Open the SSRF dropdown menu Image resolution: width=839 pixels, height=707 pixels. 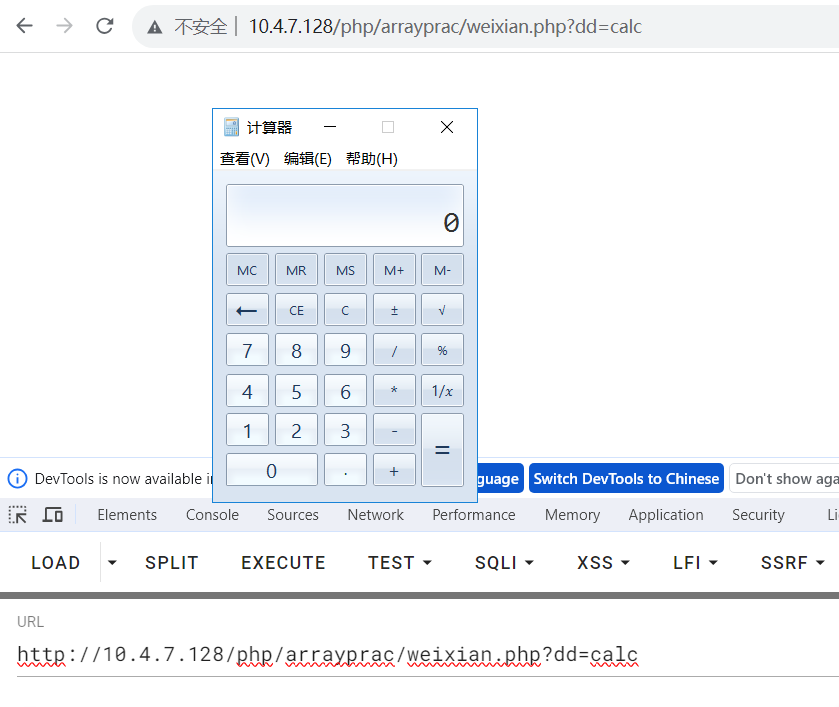[x=792, y=562]
